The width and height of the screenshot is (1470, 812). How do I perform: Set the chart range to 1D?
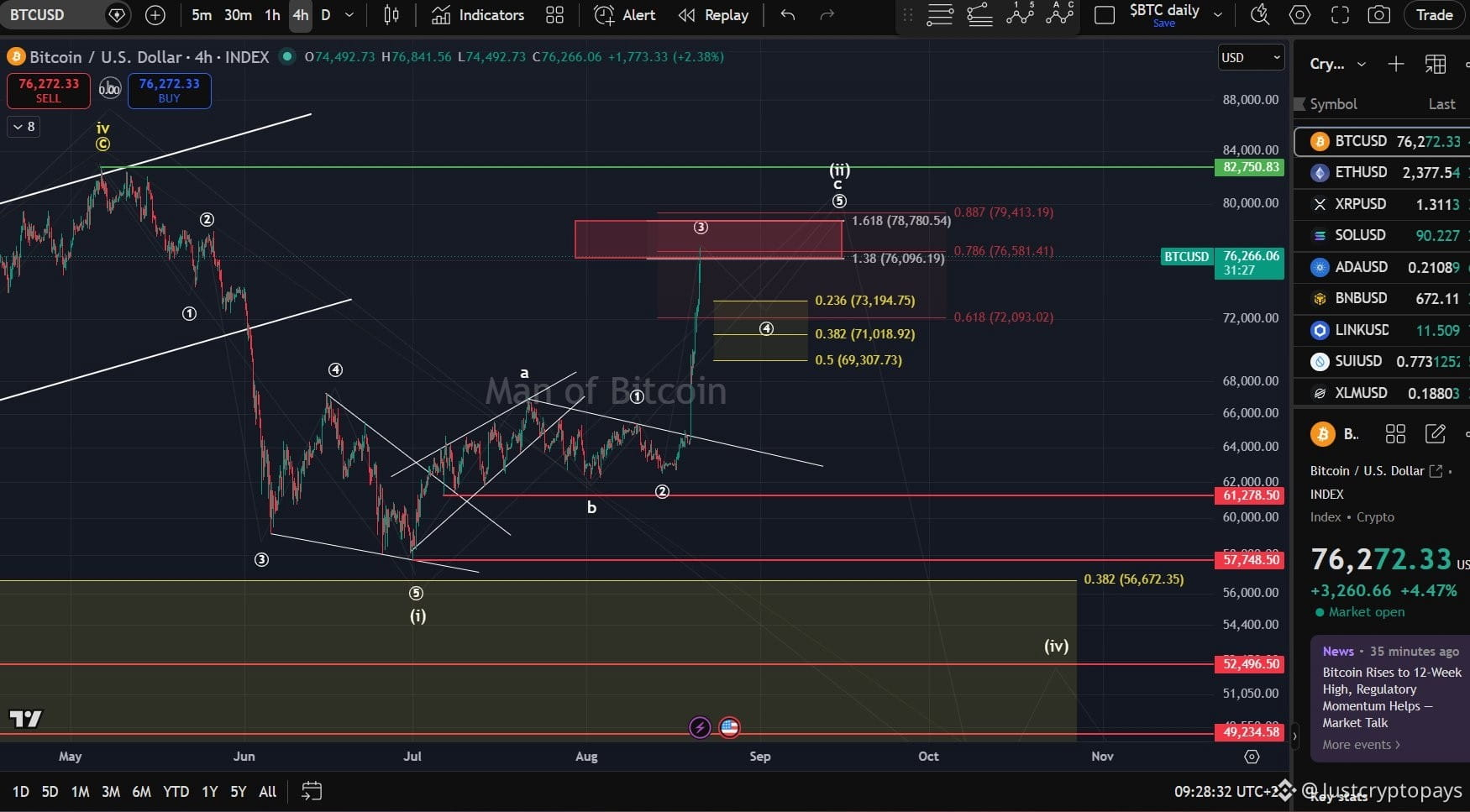pos(21,791)
